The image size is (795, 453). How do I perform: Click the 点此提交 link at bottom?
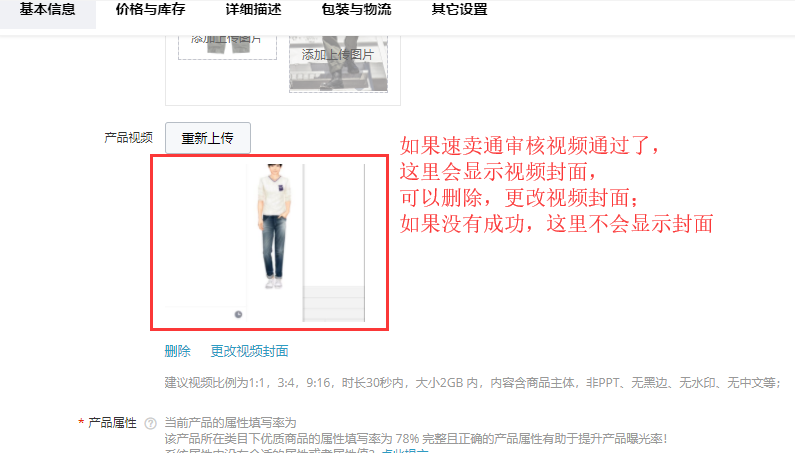coord(405,450)
